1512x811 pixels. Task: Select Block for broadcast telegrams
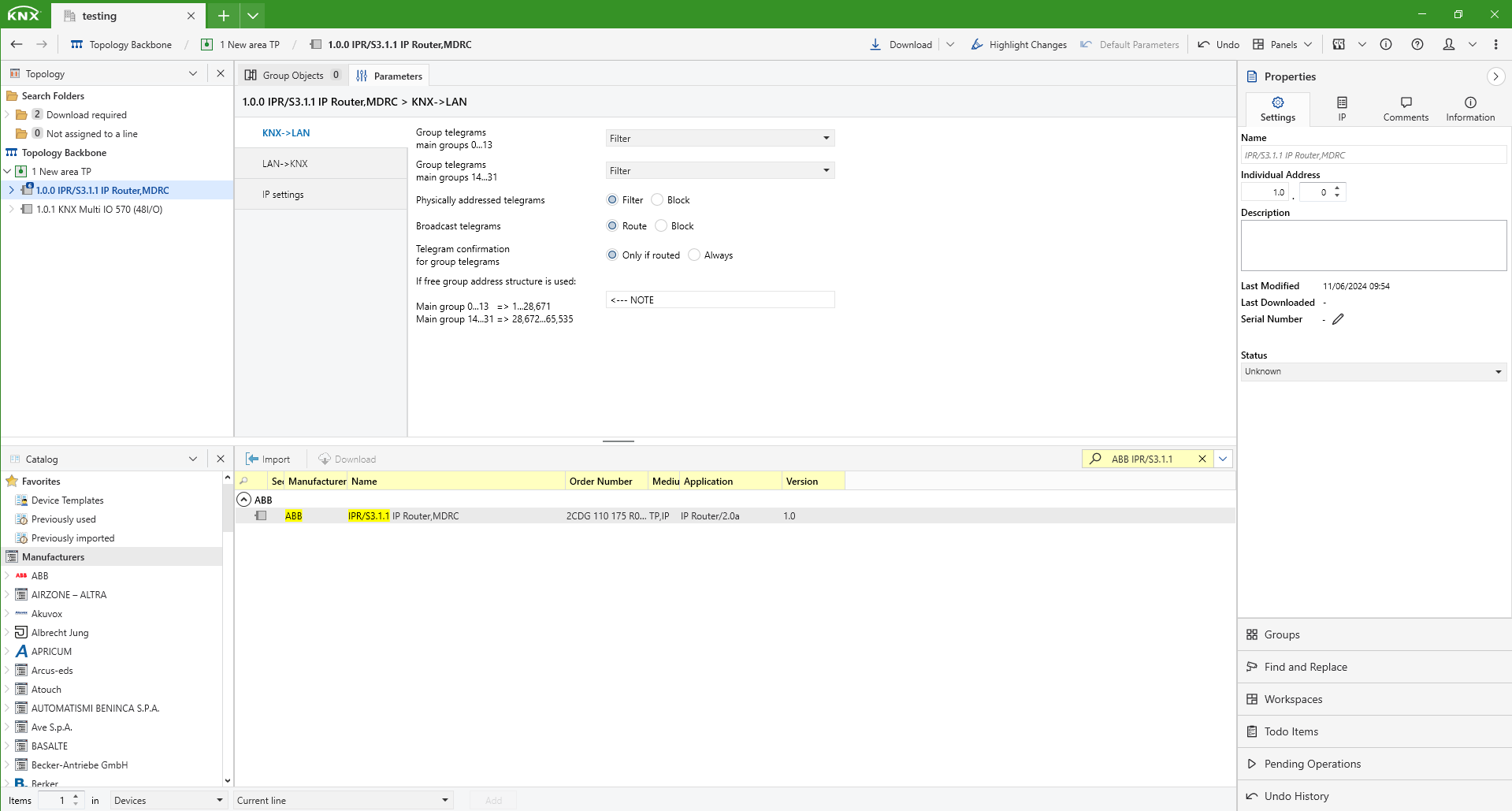(x=661, y=226)
